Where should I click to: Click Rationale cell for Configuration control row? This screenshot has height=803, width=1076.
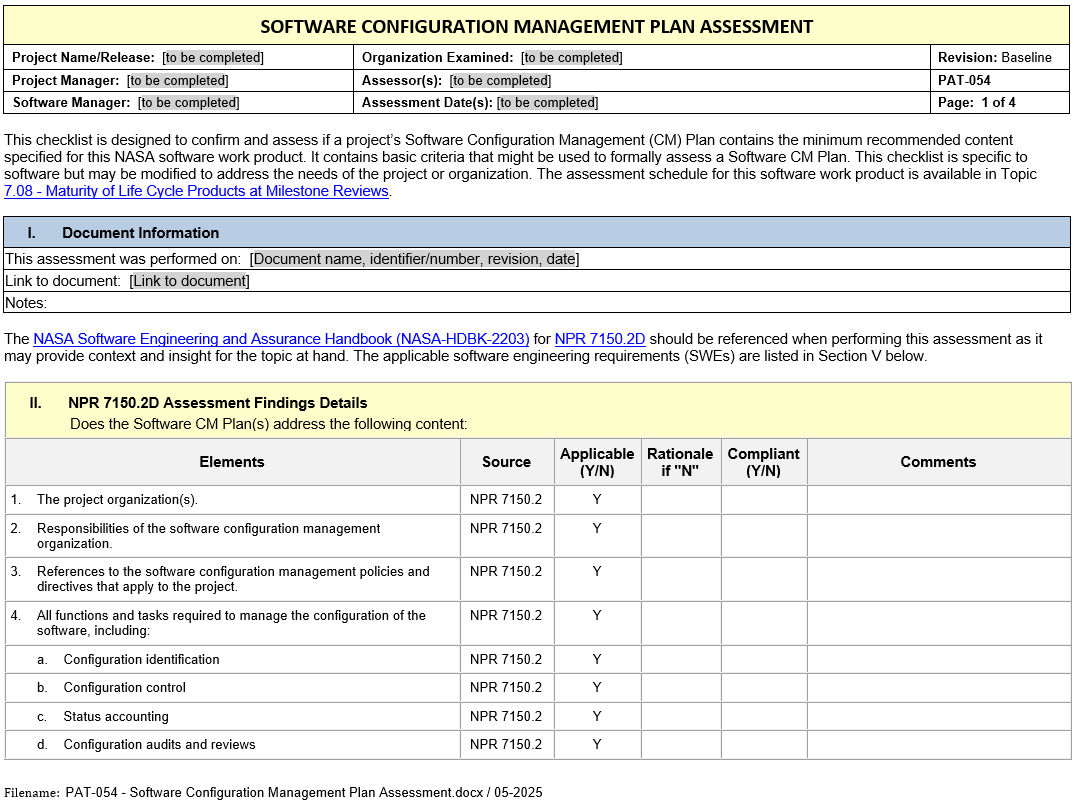[x=680, y=688]
